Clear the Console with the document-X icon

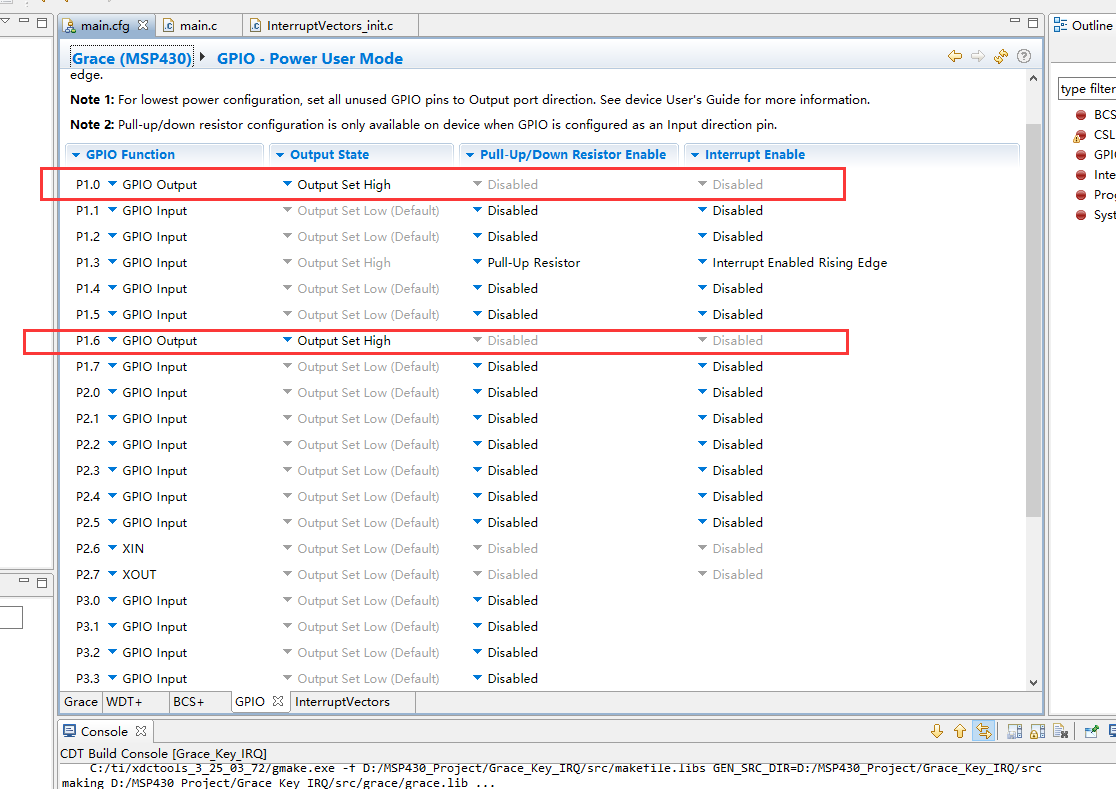pyautogui.click(x=1060, y=731)
